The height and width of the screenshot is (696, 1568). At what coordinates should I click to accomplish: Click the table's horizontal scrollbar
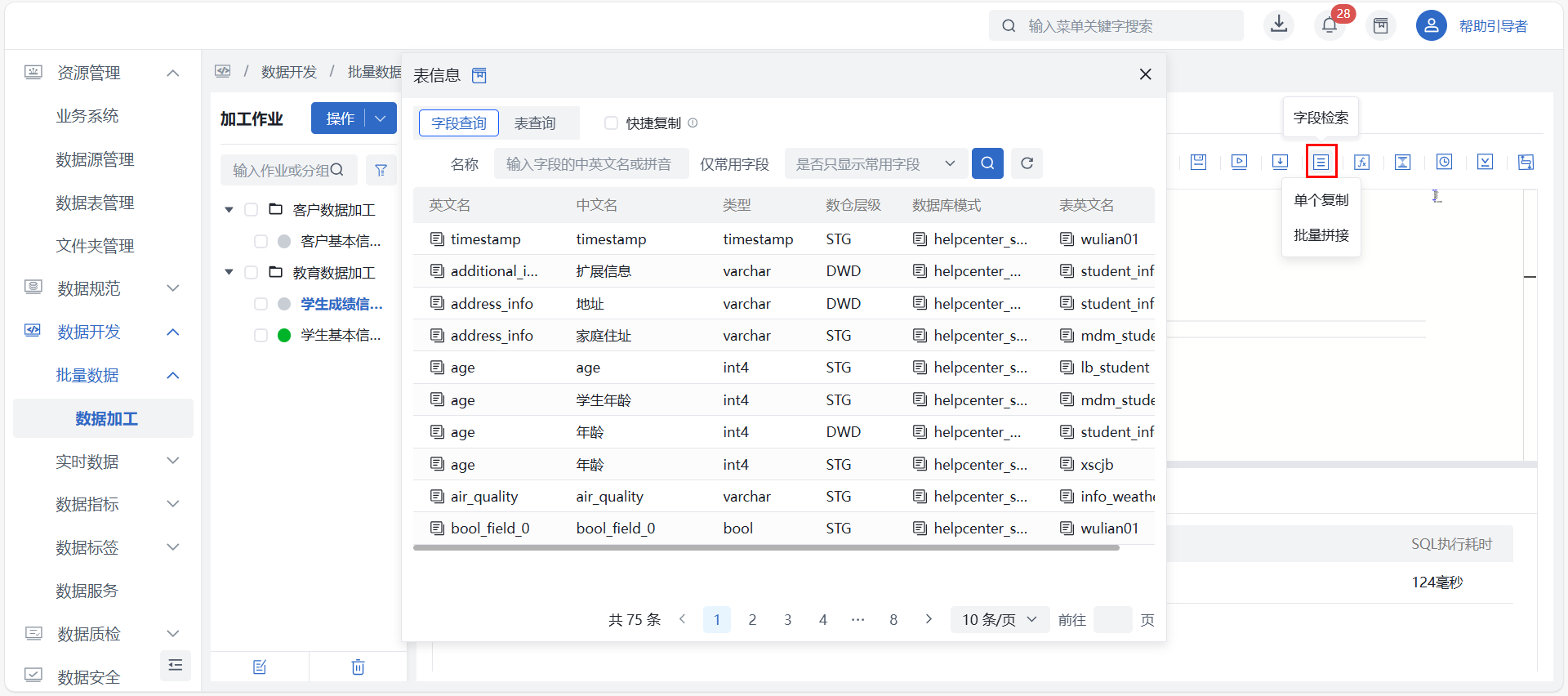(x=766, y=548)
